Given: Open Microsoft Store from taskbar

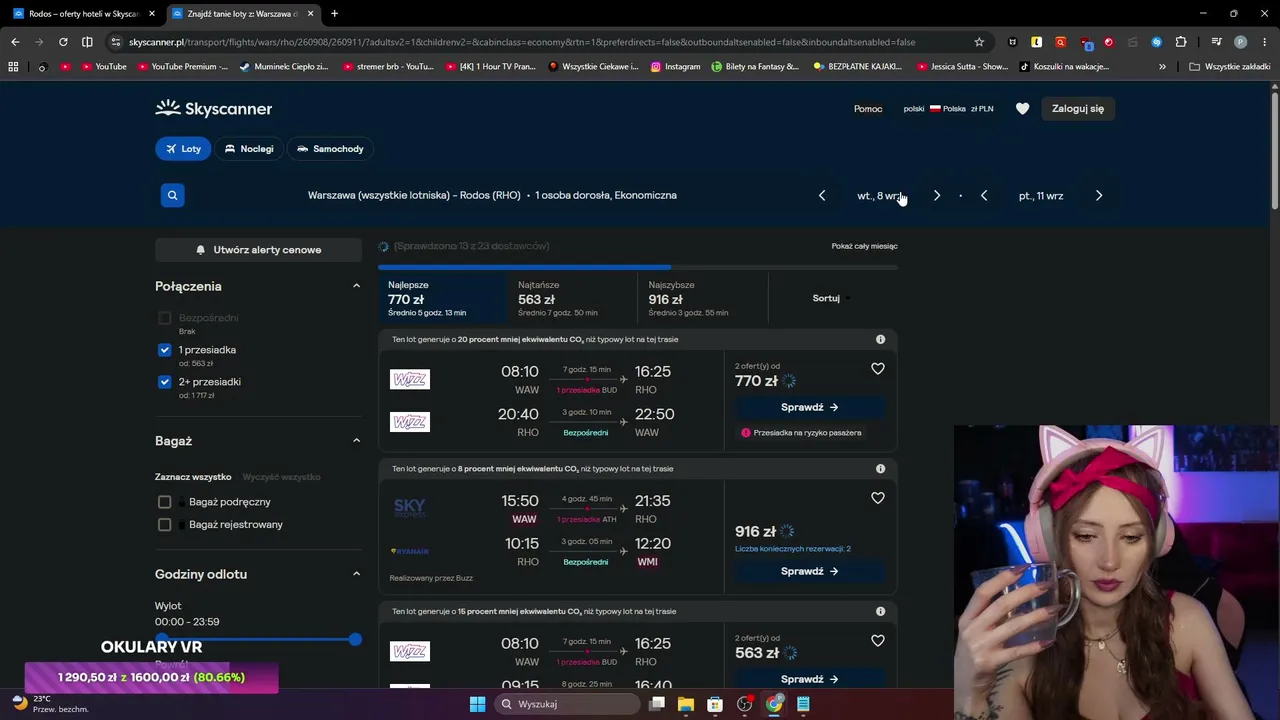Looking at the screenshot, I should pos(714,704).
